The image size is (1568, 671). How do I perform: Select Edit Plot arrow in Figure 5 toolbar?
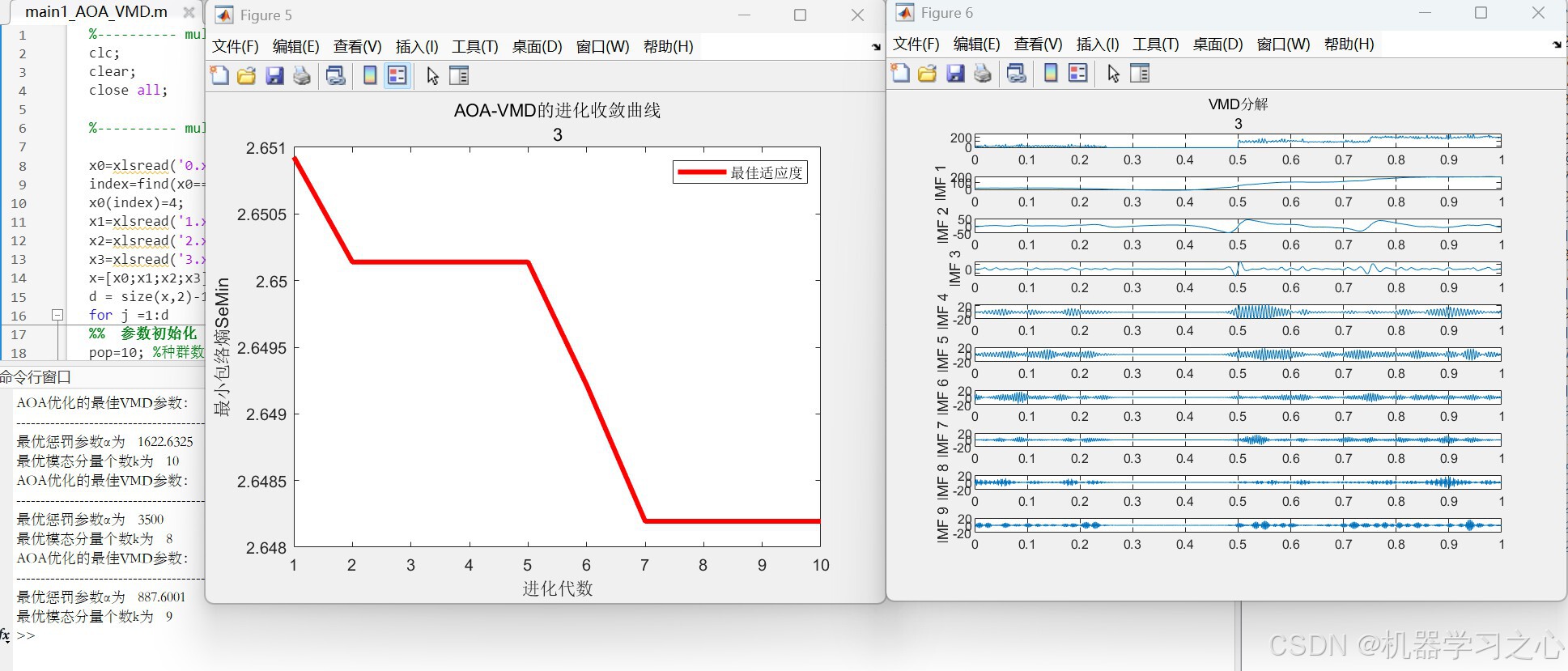pos(433,76)
